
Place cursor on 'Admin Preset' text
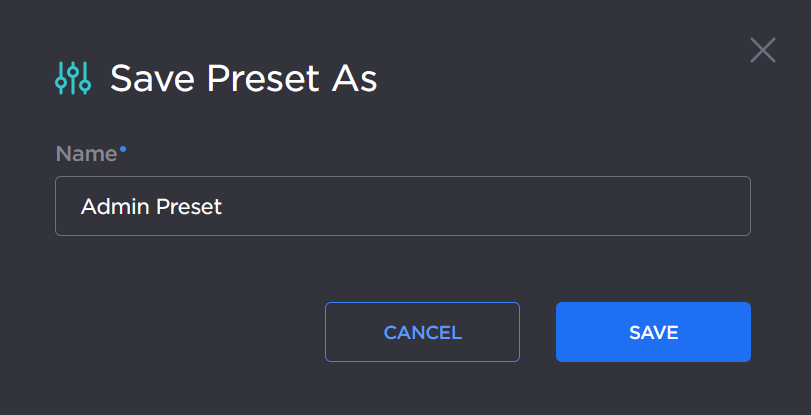151,207
